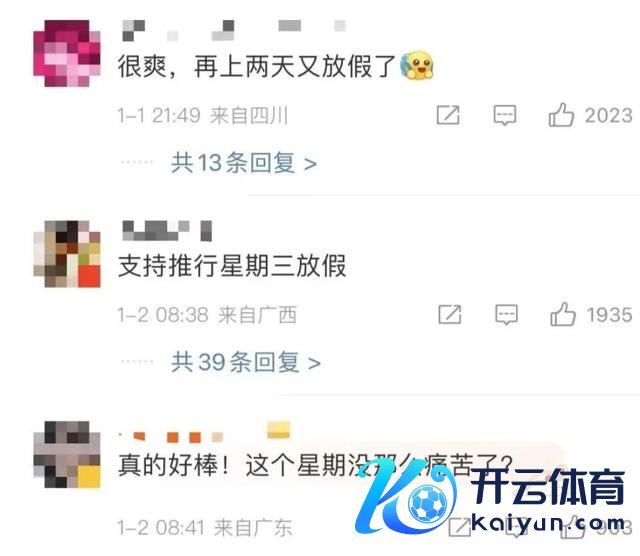
Task: Toggle like on the 903-likes comment
Action: coord(573,527)
